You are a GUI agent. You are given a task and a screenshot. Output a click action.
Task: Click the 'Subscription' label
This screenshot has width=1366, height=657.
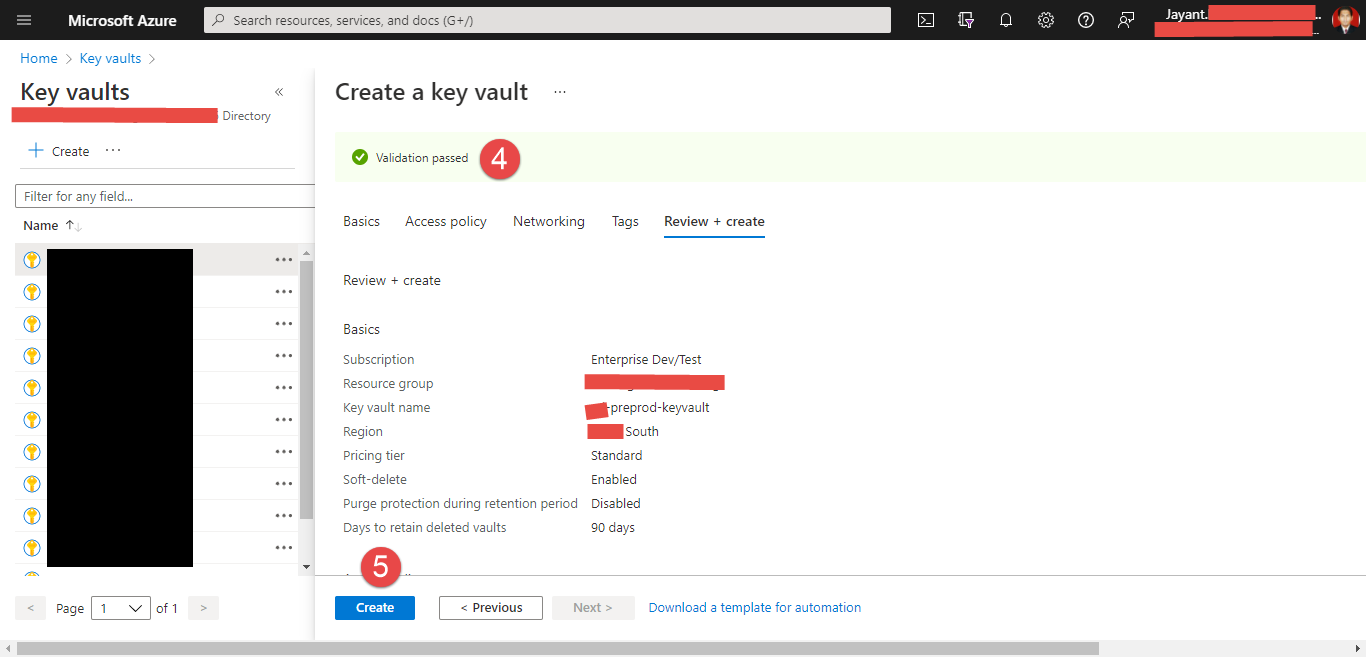pyautogui.click(x=379, y=360)
